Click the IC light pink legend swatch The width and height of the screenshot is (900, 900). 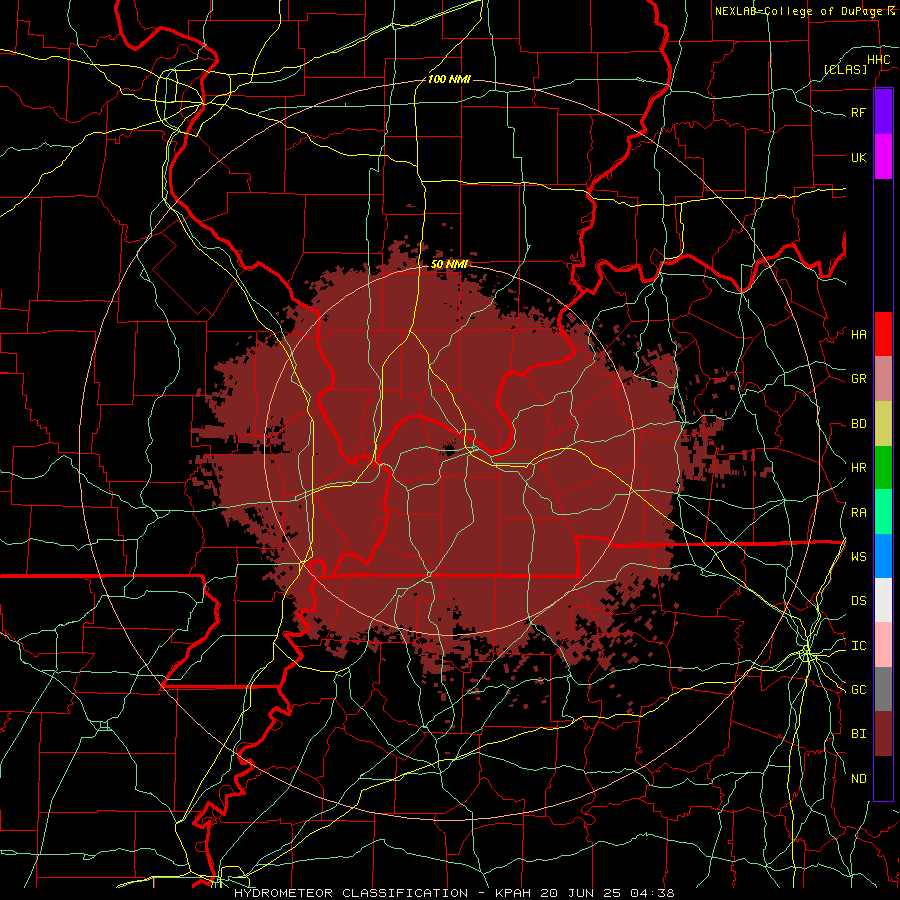pos(883,645)
